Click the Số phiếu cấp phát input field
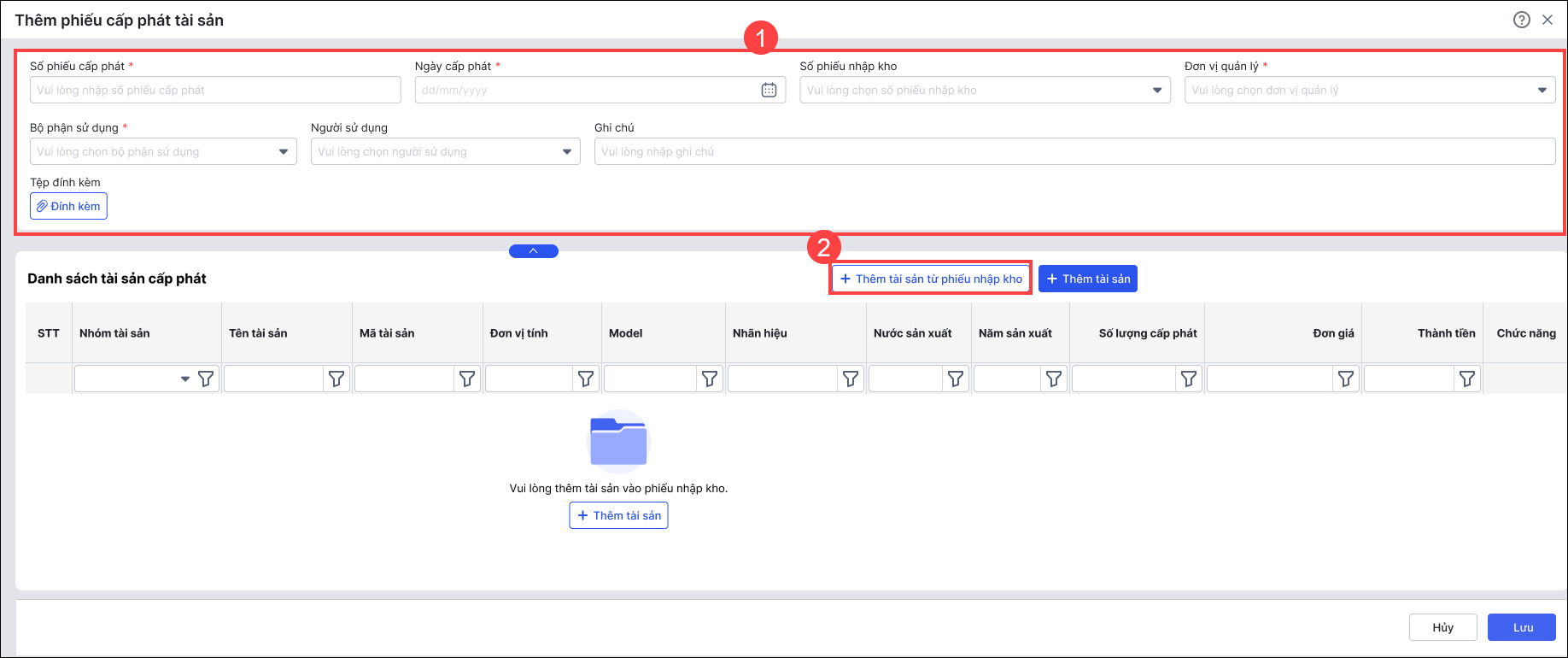1568x658 pixels. [x=215, y=91]
